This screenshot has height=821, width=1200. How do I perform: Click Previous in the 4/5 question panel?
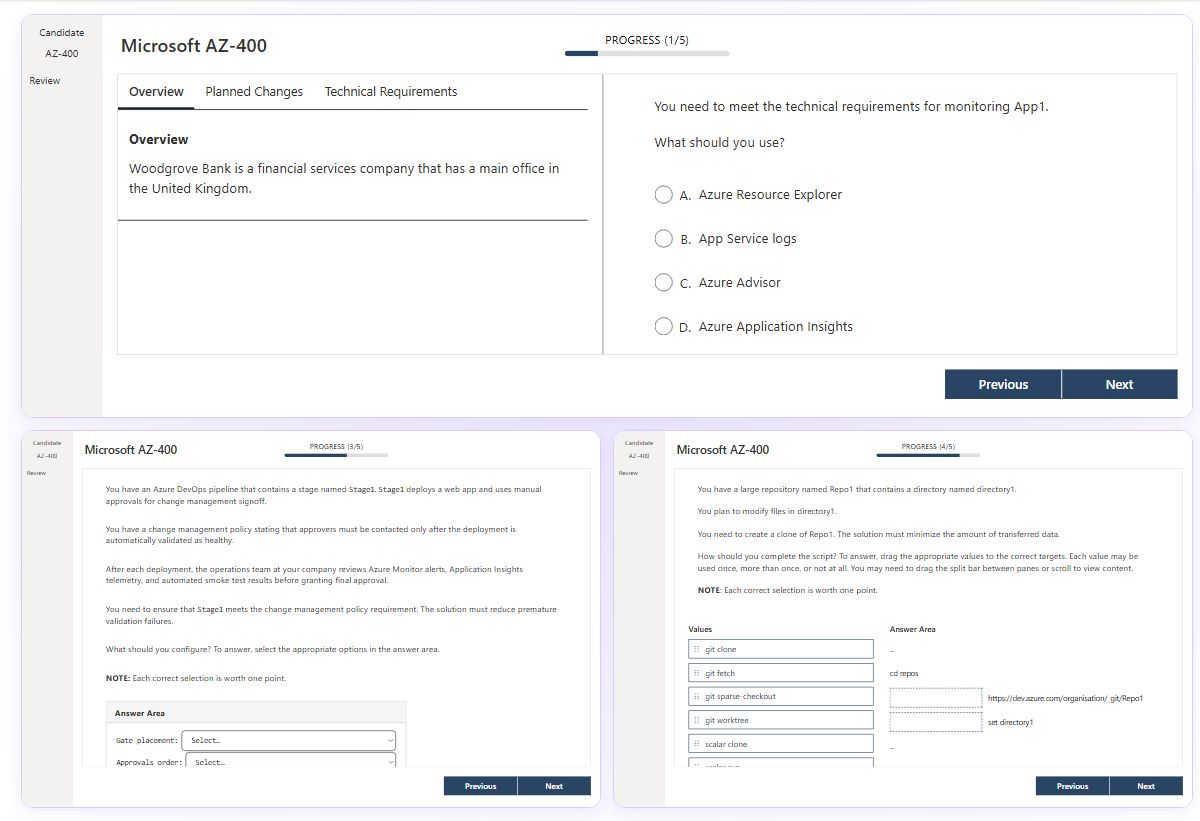pos(1072,786)
